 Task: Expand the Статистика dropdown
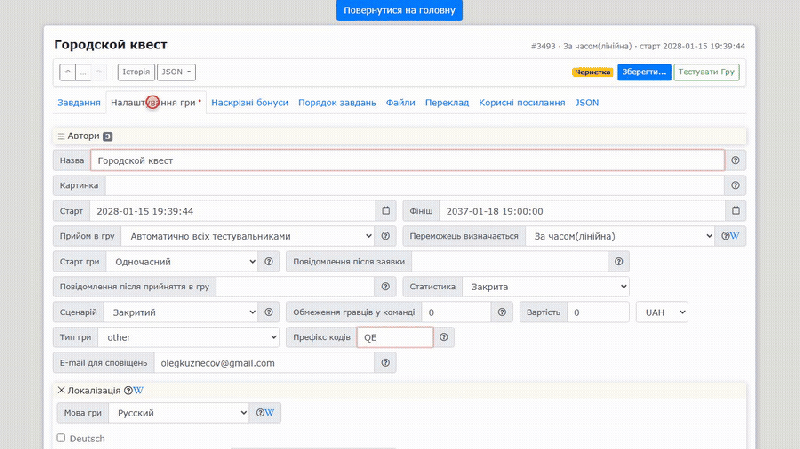coord(546,287)
